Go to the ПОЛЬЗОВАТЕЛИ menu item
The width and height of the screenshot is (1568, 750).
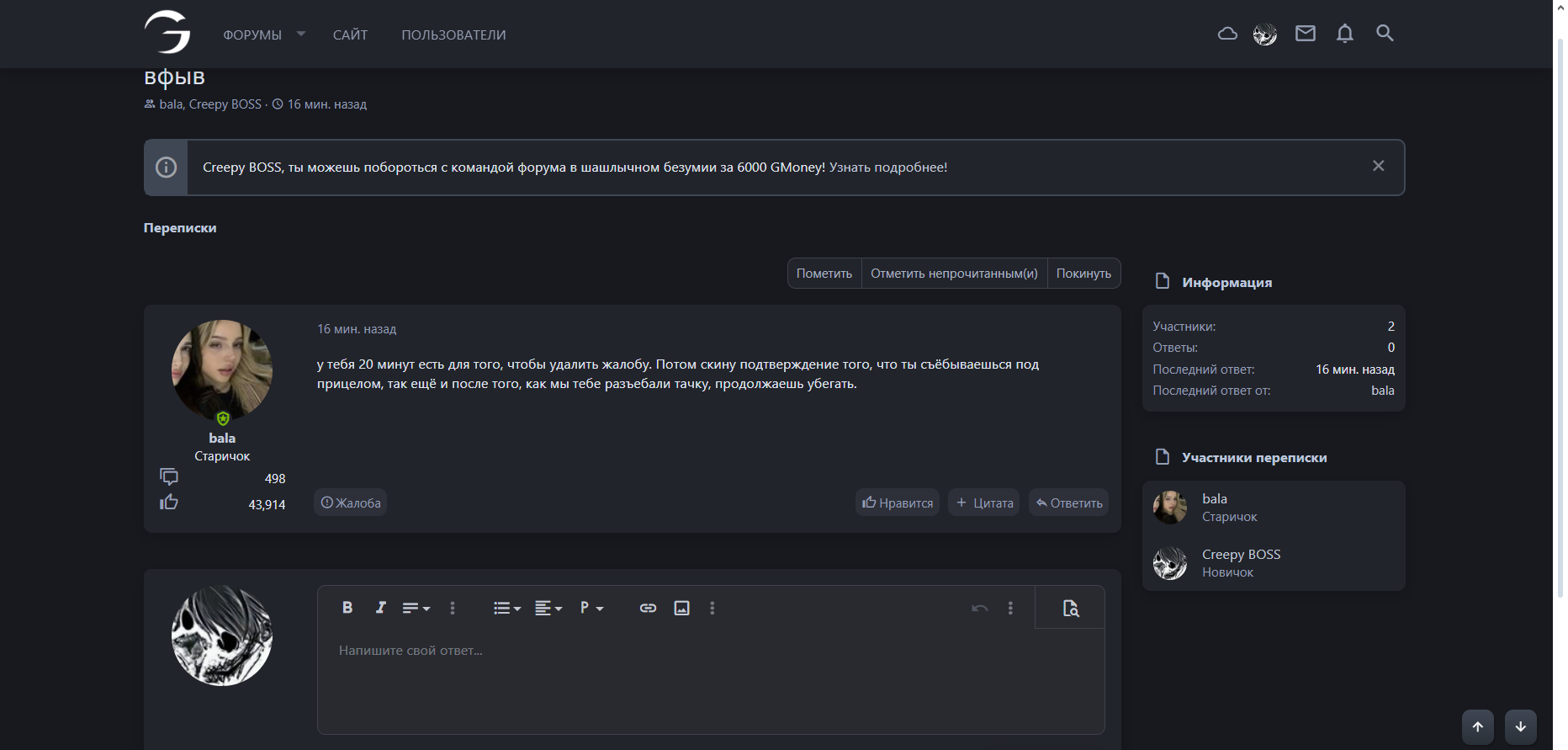(x=453, y=35)
